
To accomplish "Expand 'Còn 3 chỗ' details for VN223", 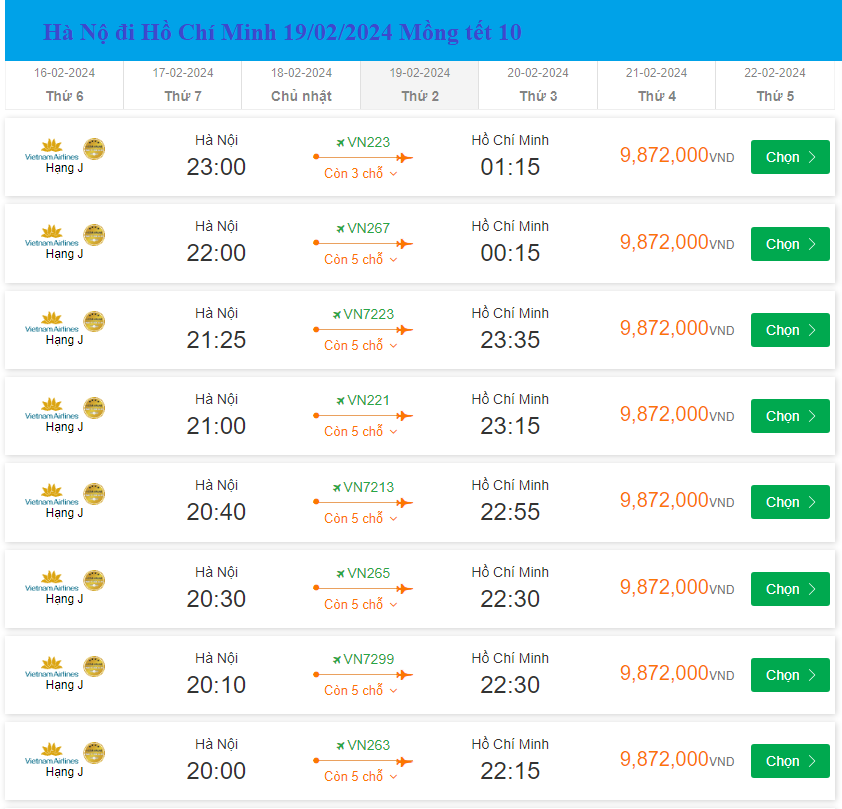I will 361,174.
